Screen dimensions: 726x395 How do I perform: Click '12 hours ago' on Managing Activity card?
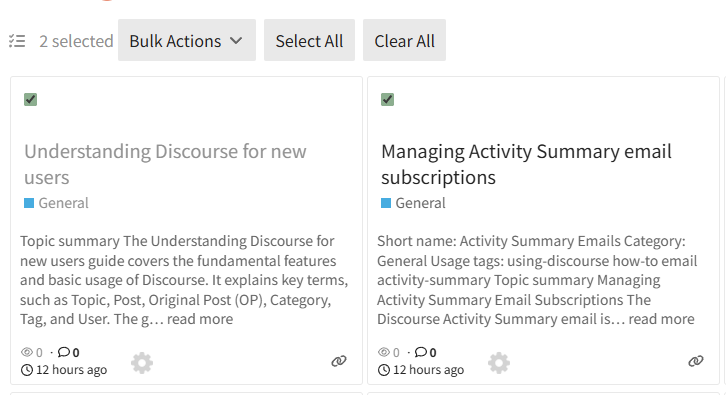[429, 370]
